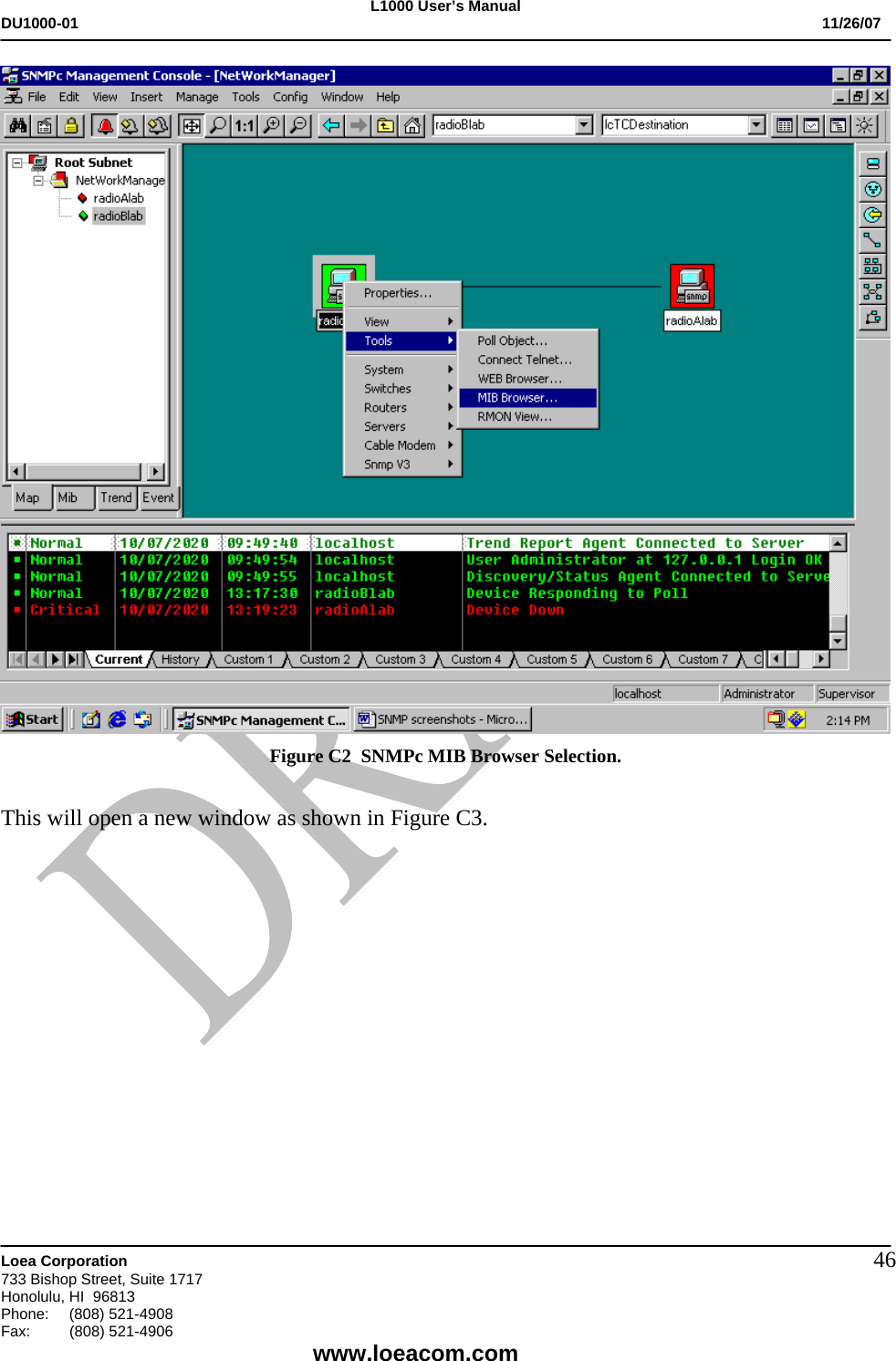Image resolution: width=896 pixels, height=1361 pixels.
Task: Switch to the Event tab
Action: pos(160,497)
